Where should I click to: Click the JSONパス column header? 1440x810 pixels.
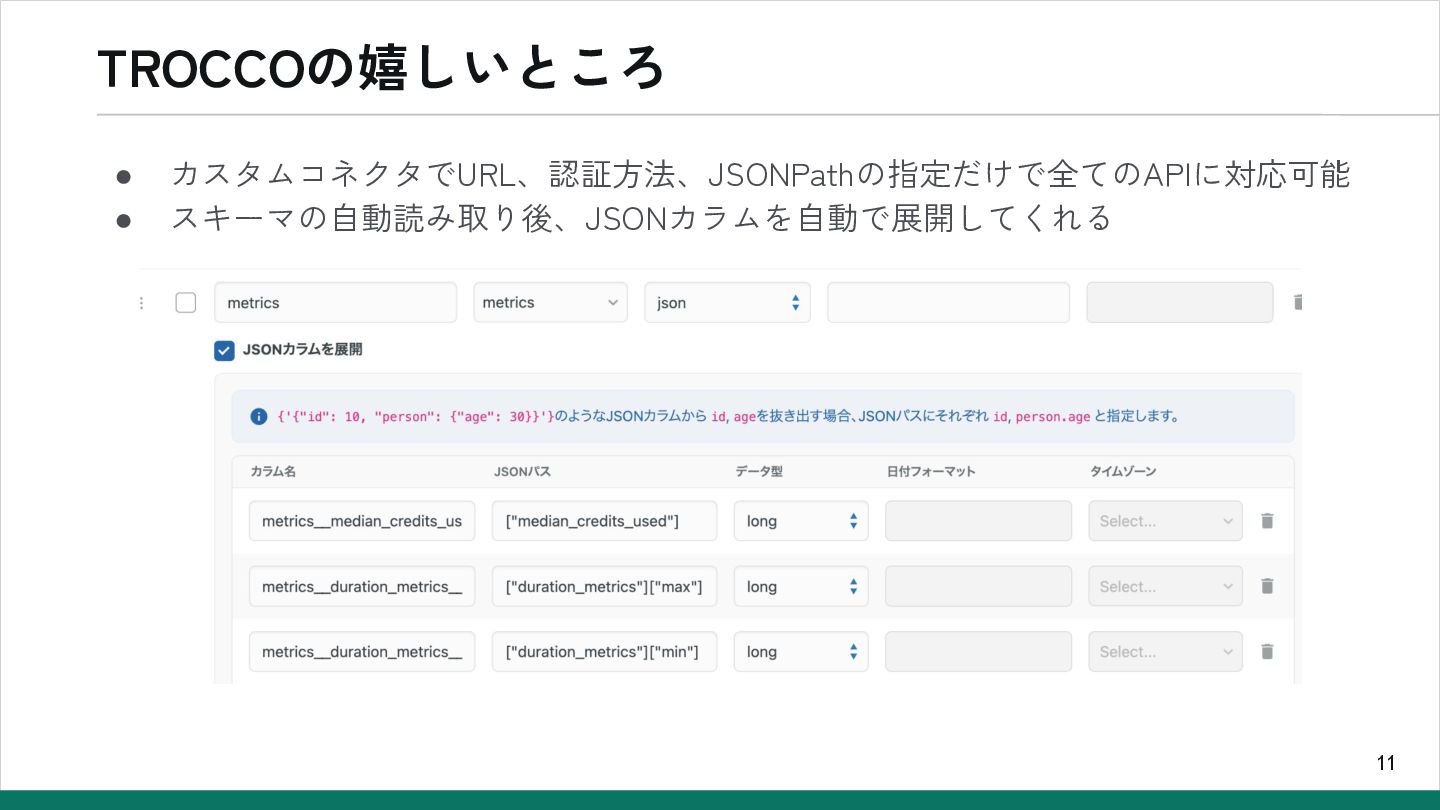(523, 471)
